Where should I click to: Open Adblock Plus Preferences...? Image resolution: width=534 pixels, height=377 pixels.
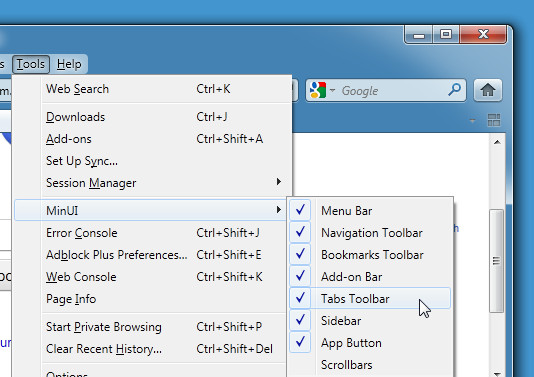(150, 255)
